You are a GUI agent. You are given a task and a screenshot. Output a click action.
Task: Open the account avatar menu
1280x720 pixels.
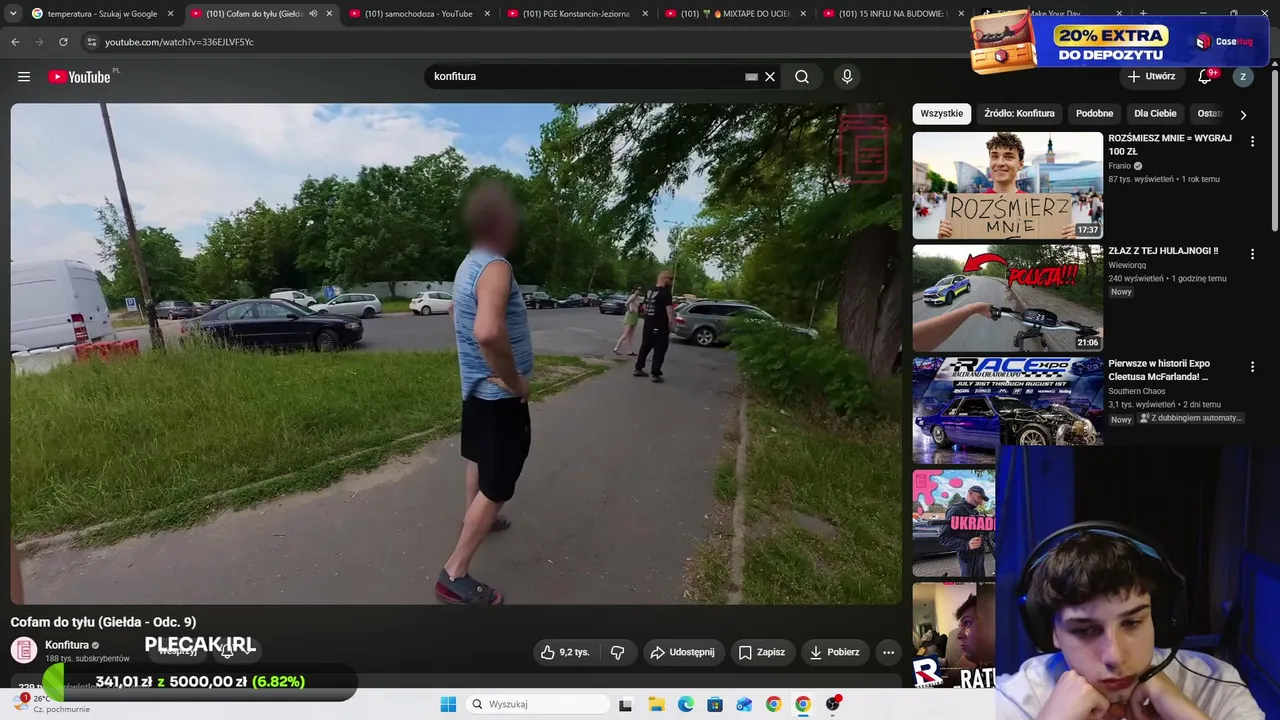point(1243,77)
